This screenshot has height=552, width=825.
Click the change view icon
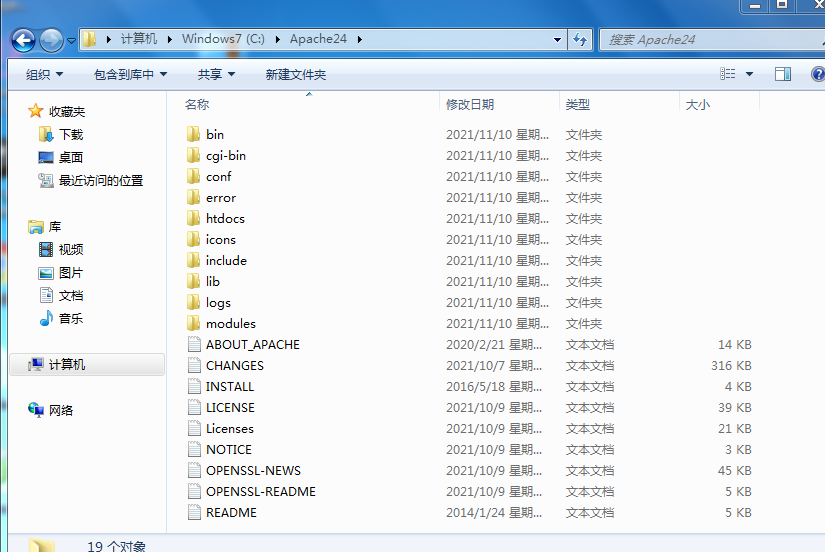(728, 74)
